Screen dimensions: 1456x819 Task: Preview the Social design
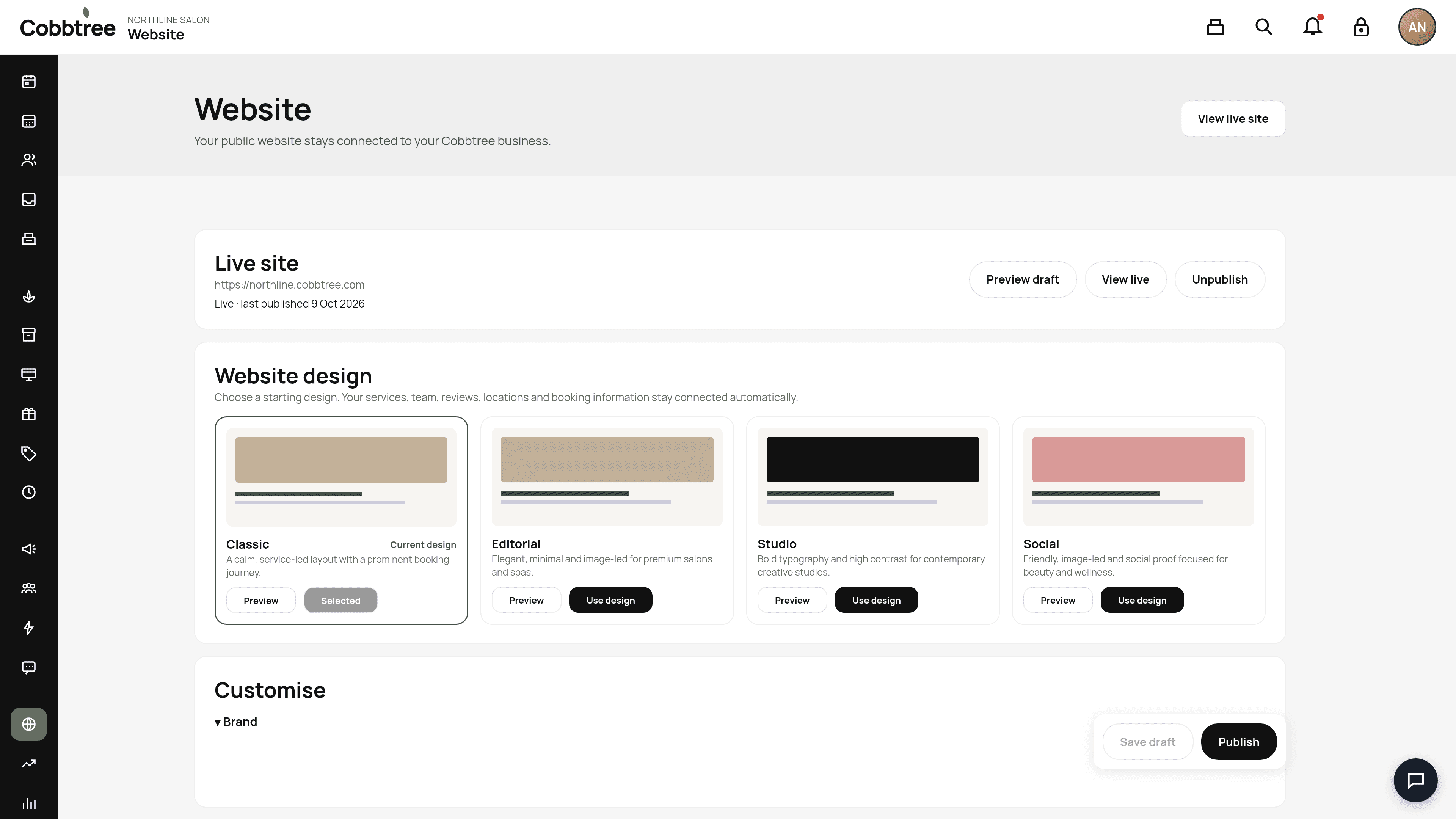[x=1057, y=600]
